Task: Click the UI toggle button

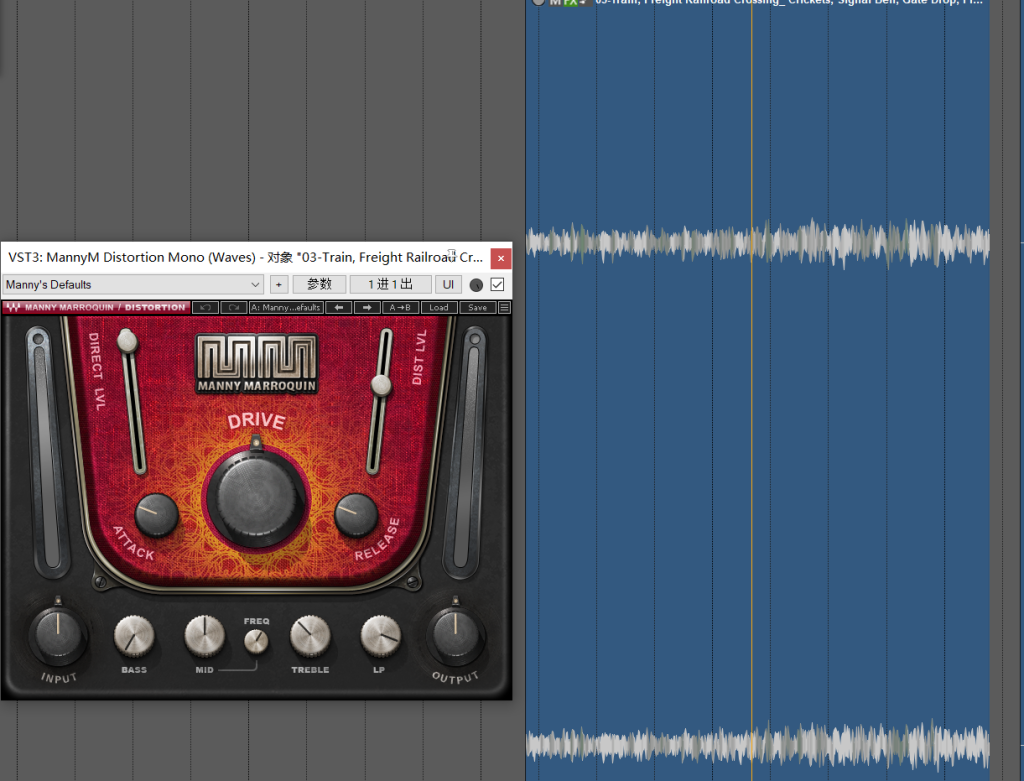Action: click(448, 285)
